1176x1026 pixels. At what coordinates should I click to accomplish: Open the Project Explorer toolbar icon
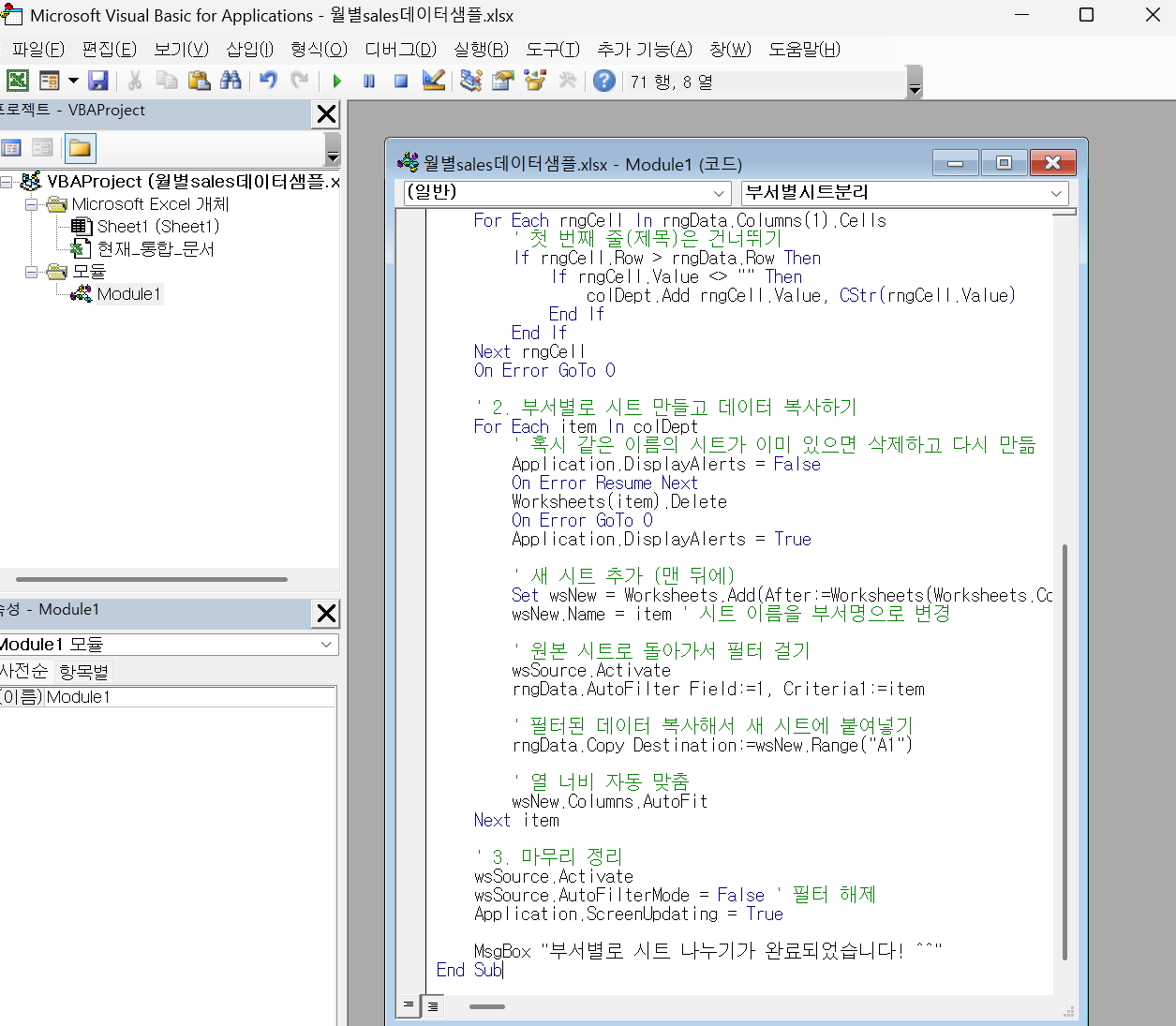pos(471,81)
